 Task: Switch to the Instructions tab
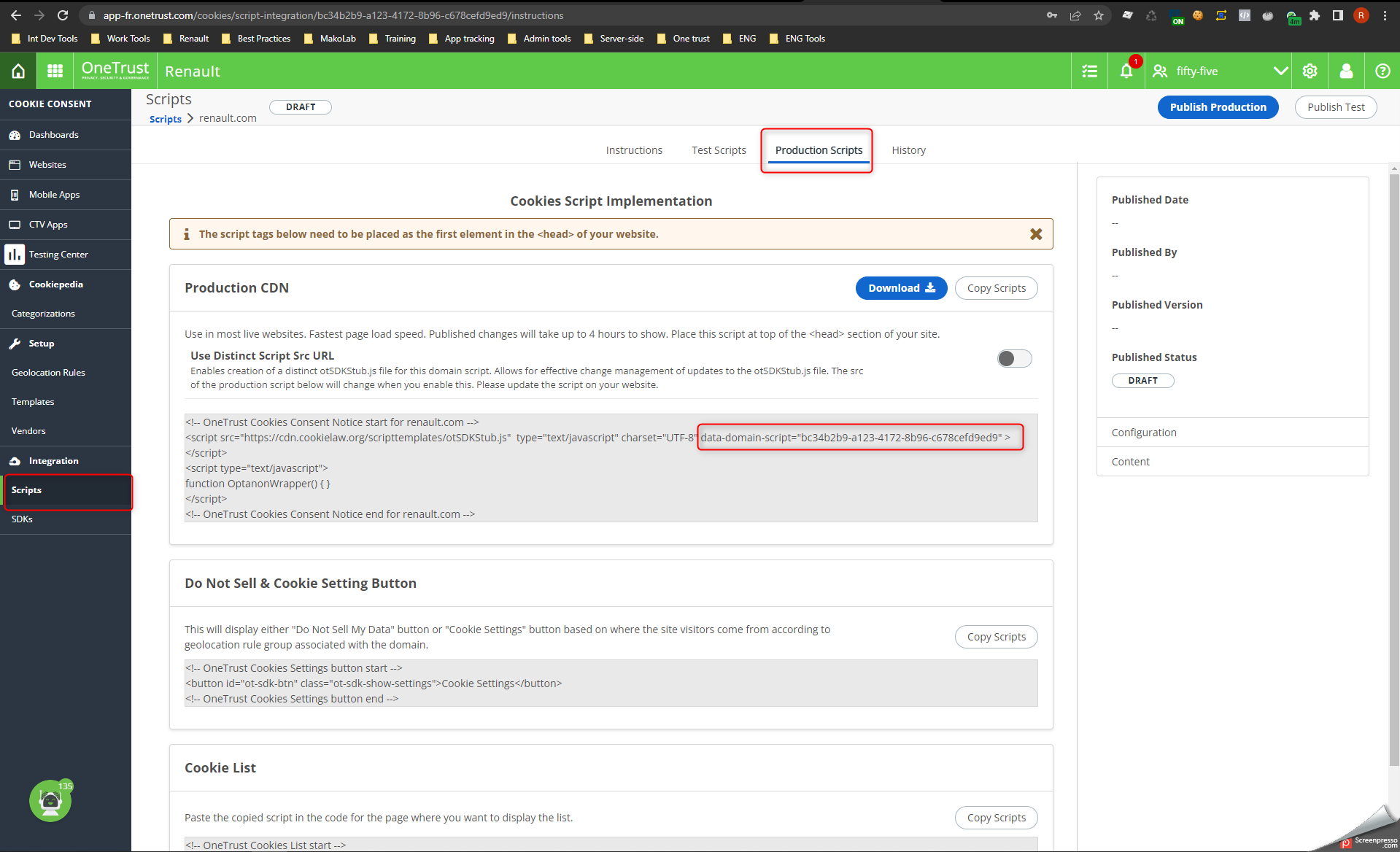(634, 150)
